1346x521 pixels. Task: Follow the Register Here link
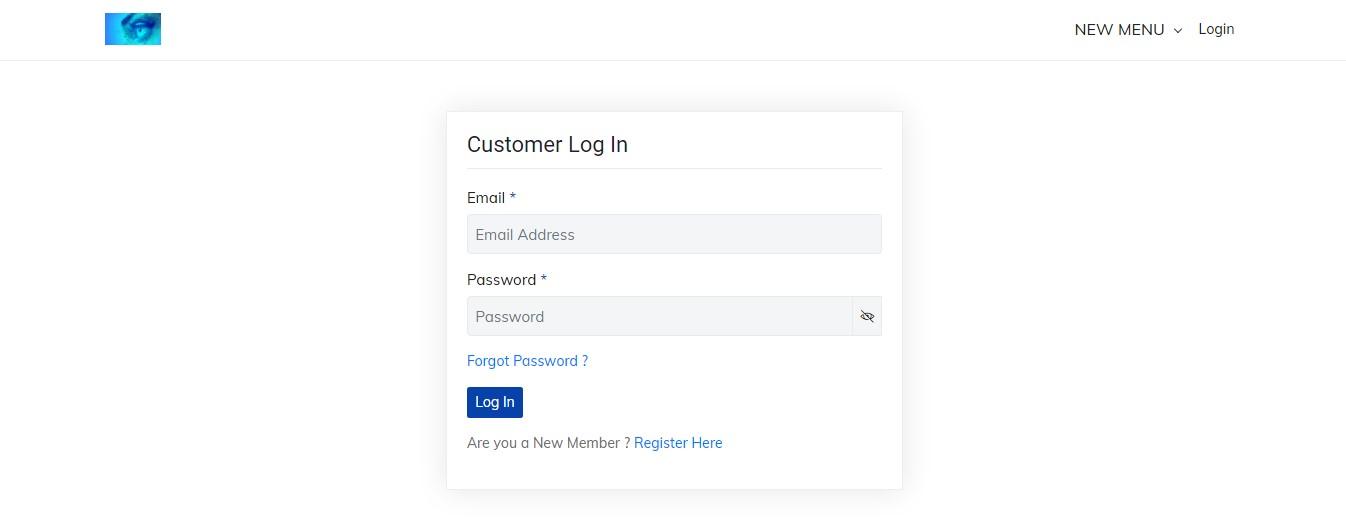click(678, 443)
